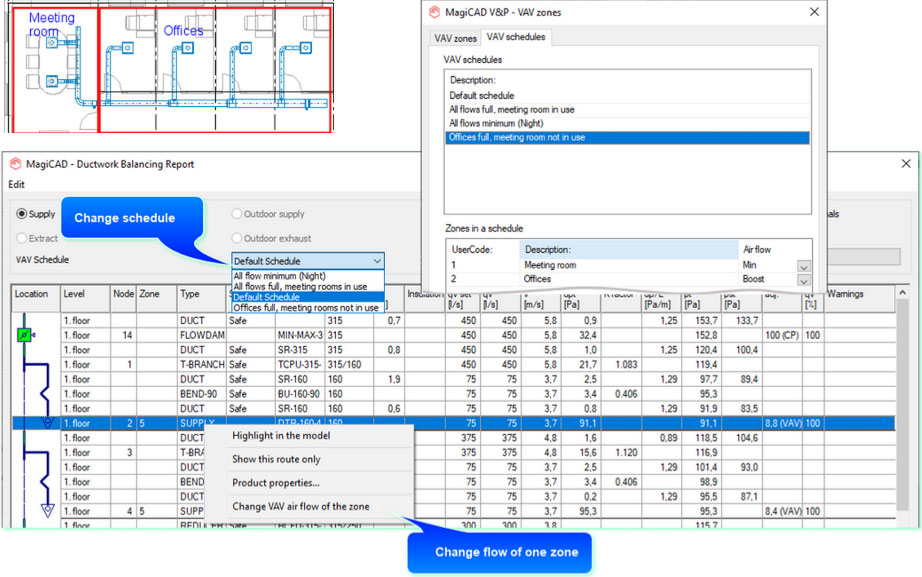Open Air flow dropdown for Meeting room zone

[x=804, y=266]
